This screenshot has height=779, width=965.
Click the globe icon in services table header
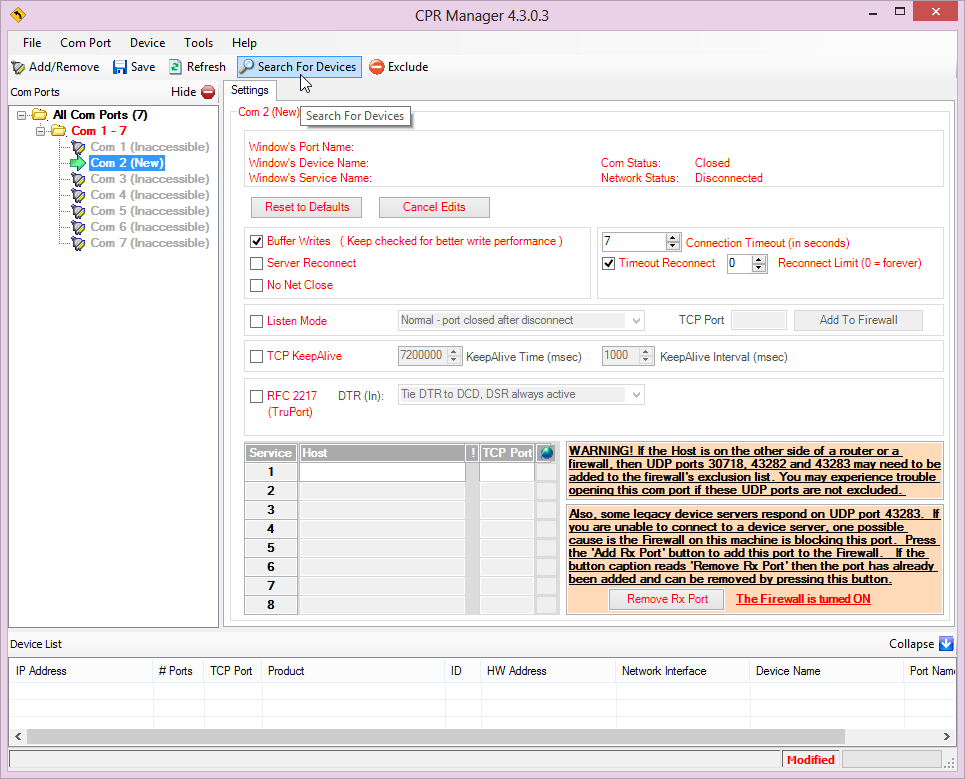tap(546, 453)
